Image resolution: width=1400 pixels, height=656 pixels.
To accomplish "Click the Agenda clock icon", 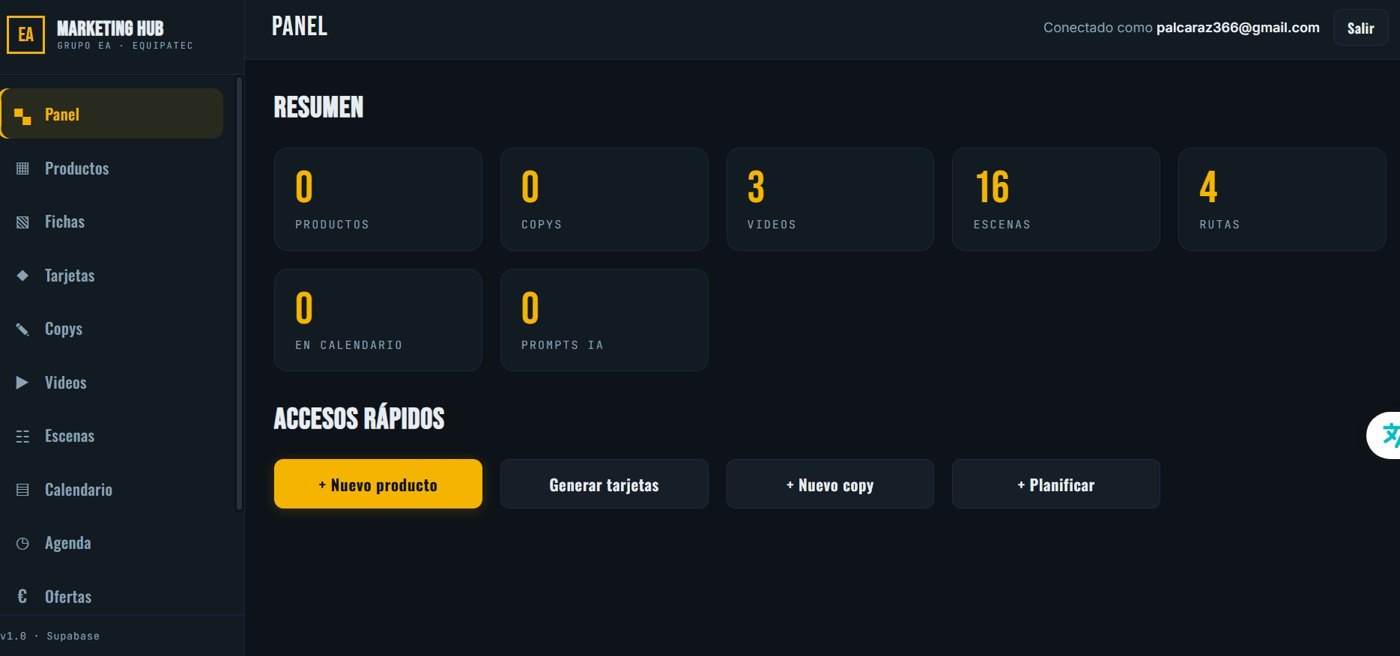I will pyautogui.click(x=22, y=543).
